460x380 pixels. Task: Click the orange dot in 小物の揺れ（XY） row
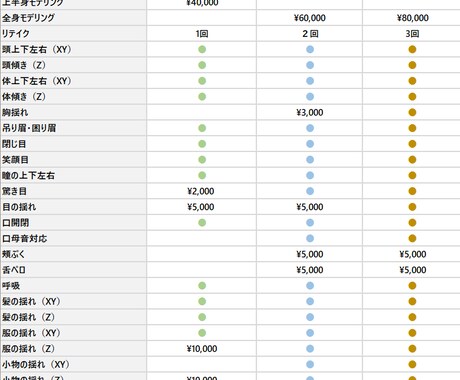pyautogui.click(x=412, y=364)
